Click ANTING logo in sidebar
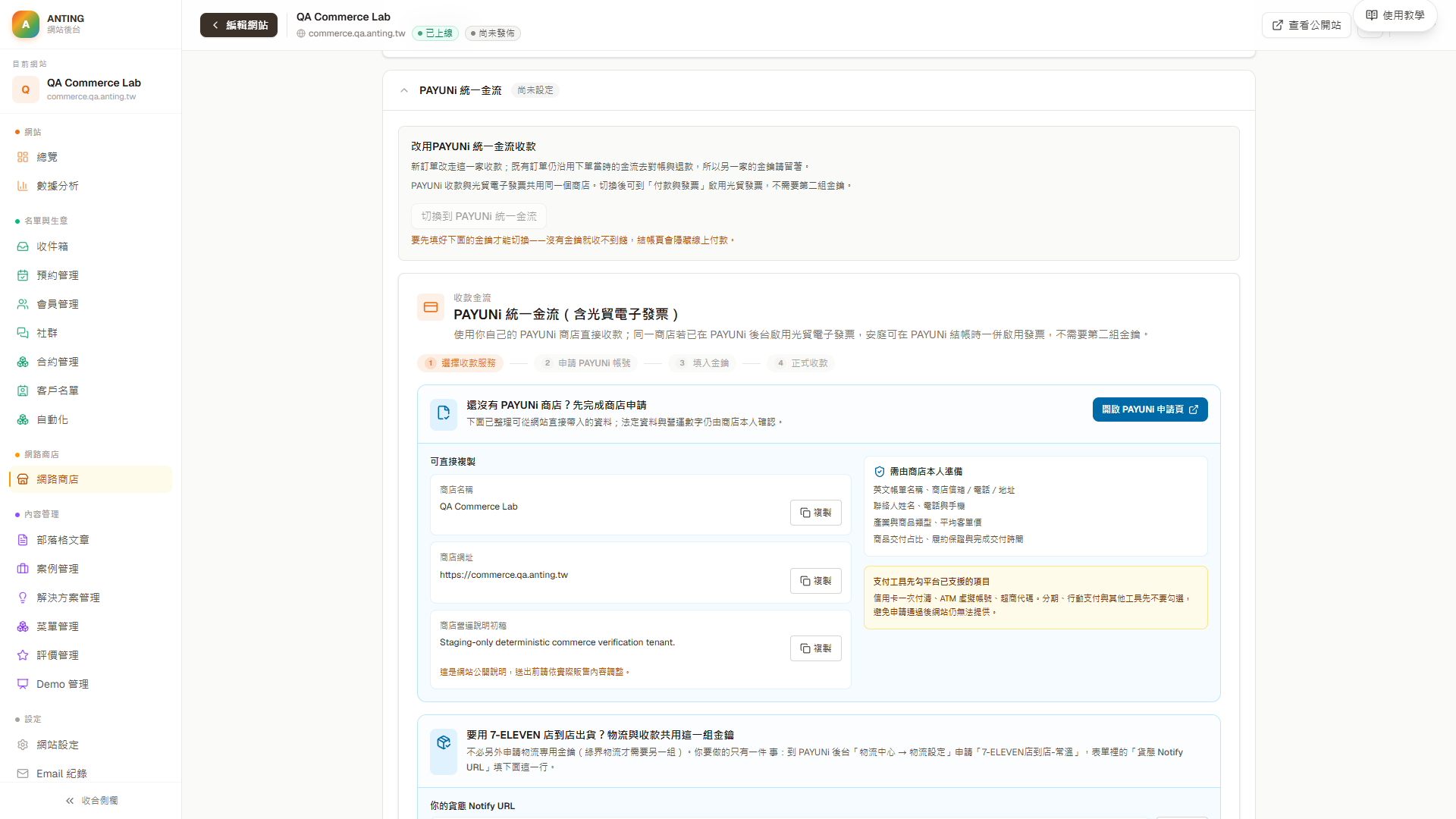Viewport: 1456px width, 819px height. coord(26,24)
